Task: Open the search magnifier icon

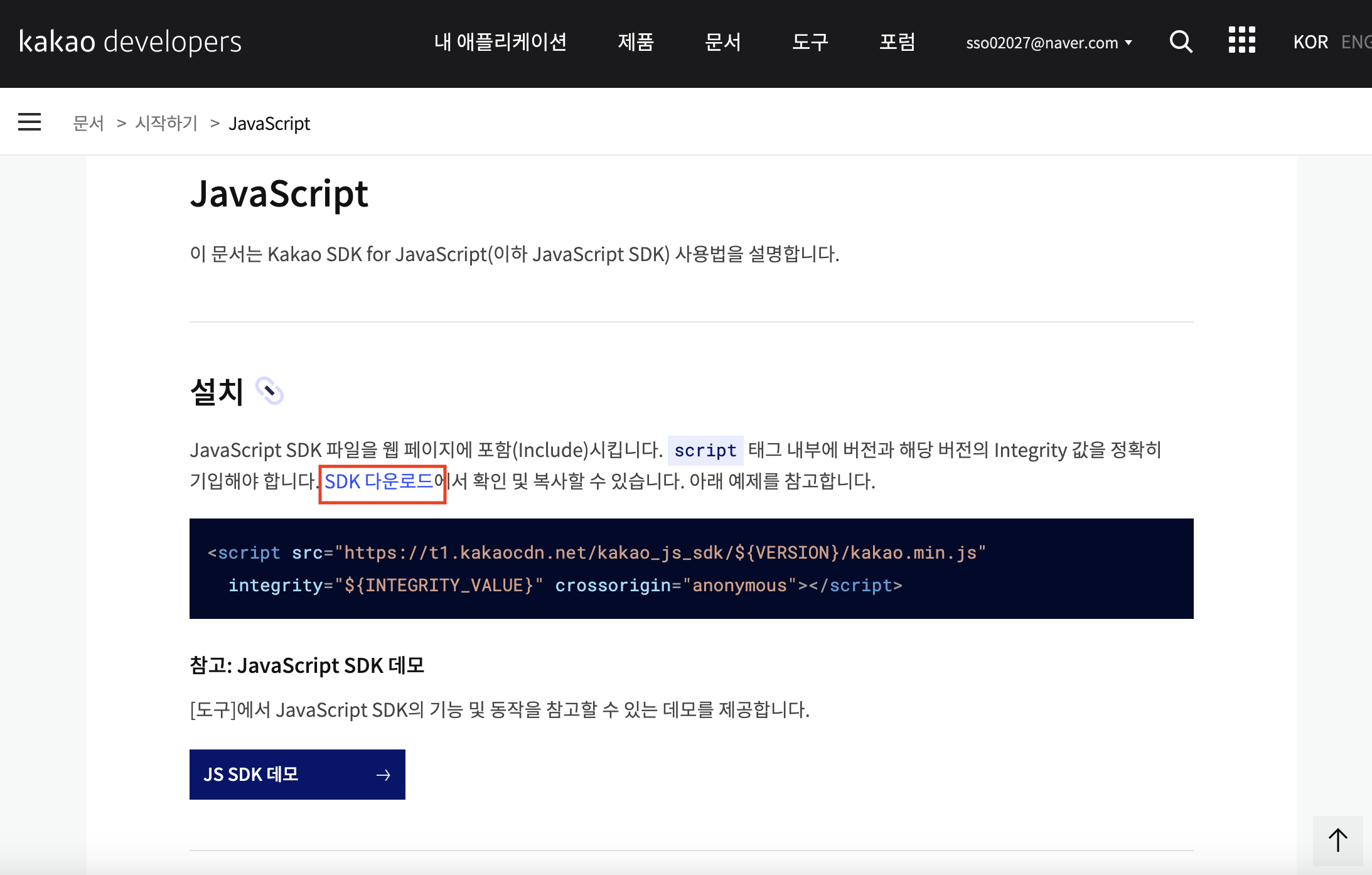Action: pos(1181,42)
